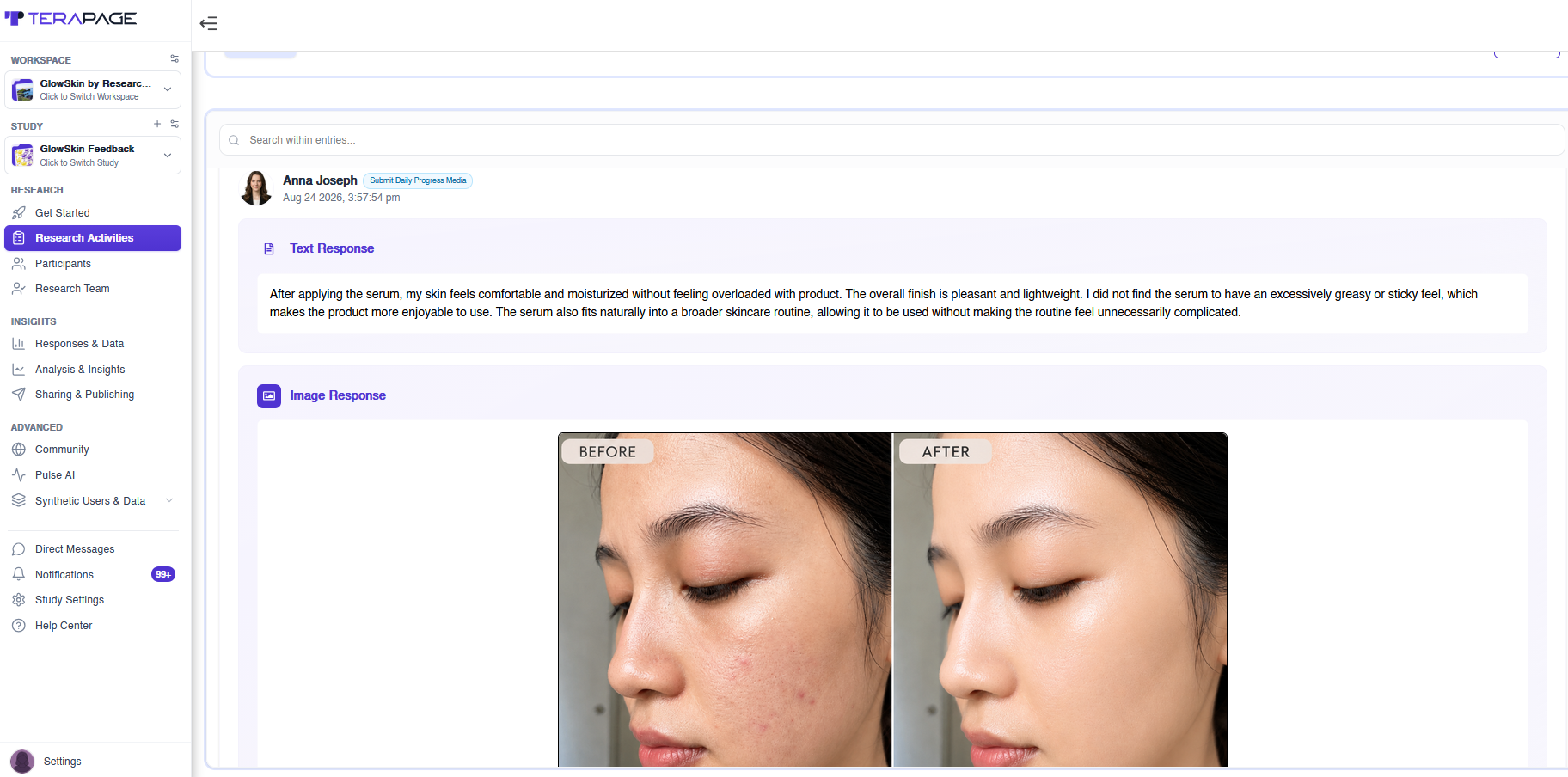Open study filter settings icon
The height and width of the screenshot is (777, 1568).
click(x=175, y=125)
